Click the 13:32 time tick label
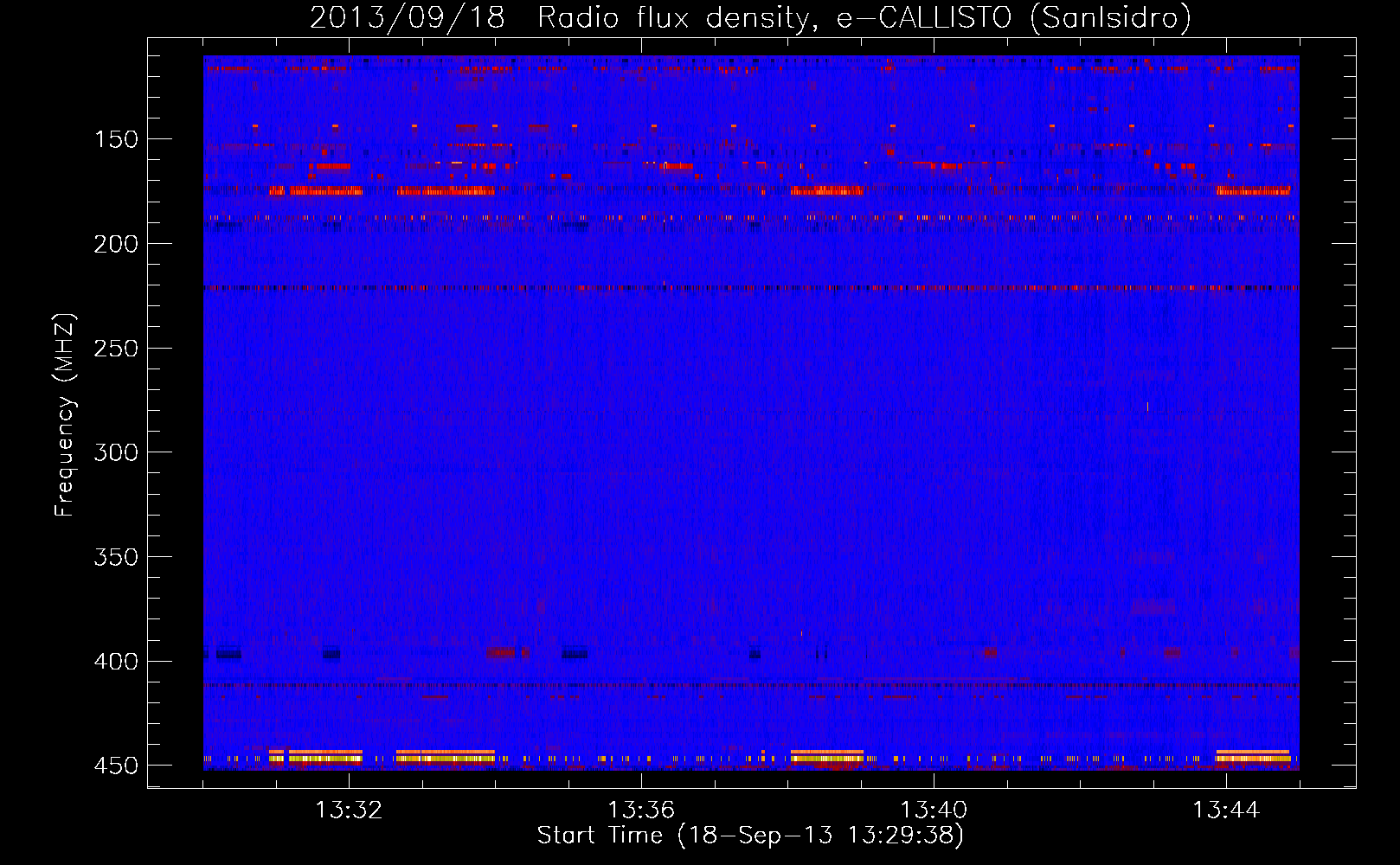Screen dimensions: 1400x865 point(349,811)
